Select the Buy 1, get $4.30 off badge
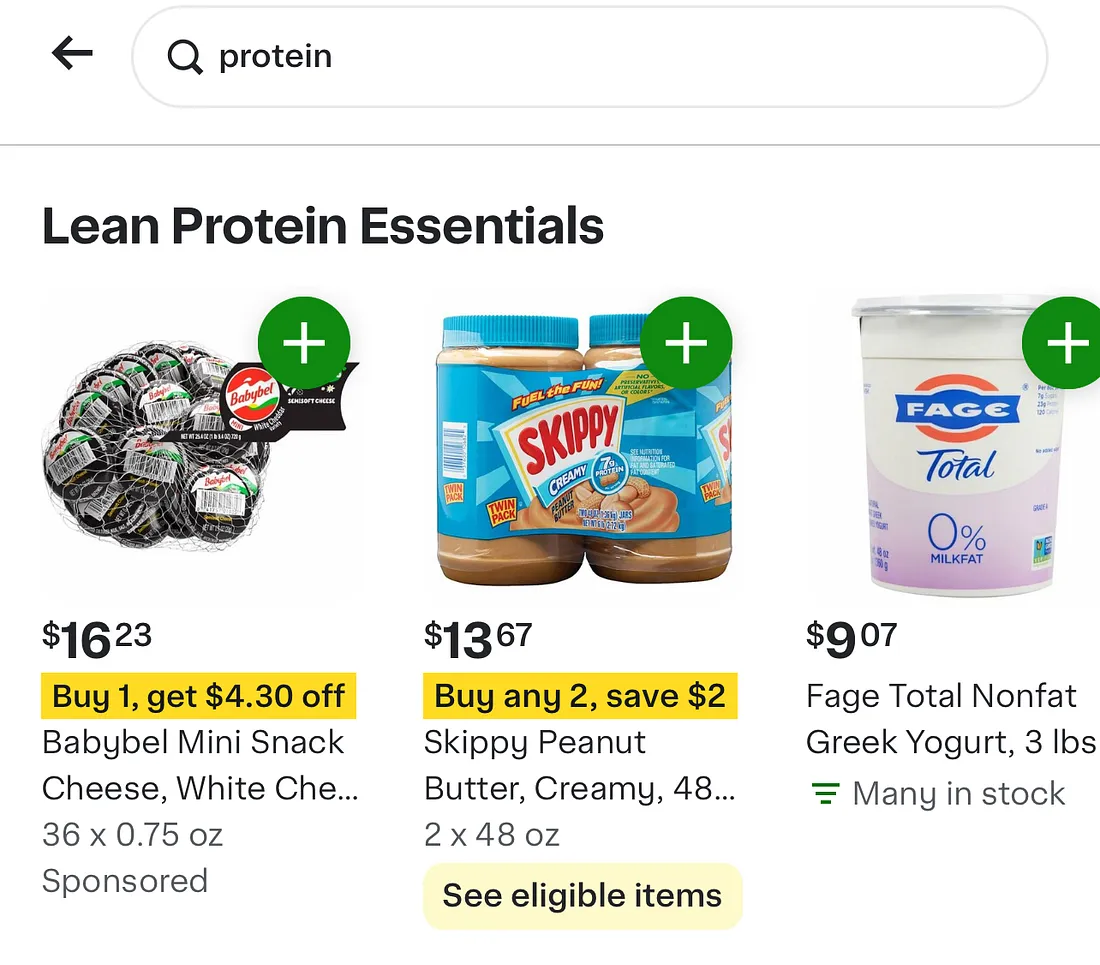 [x=199, y=696]
